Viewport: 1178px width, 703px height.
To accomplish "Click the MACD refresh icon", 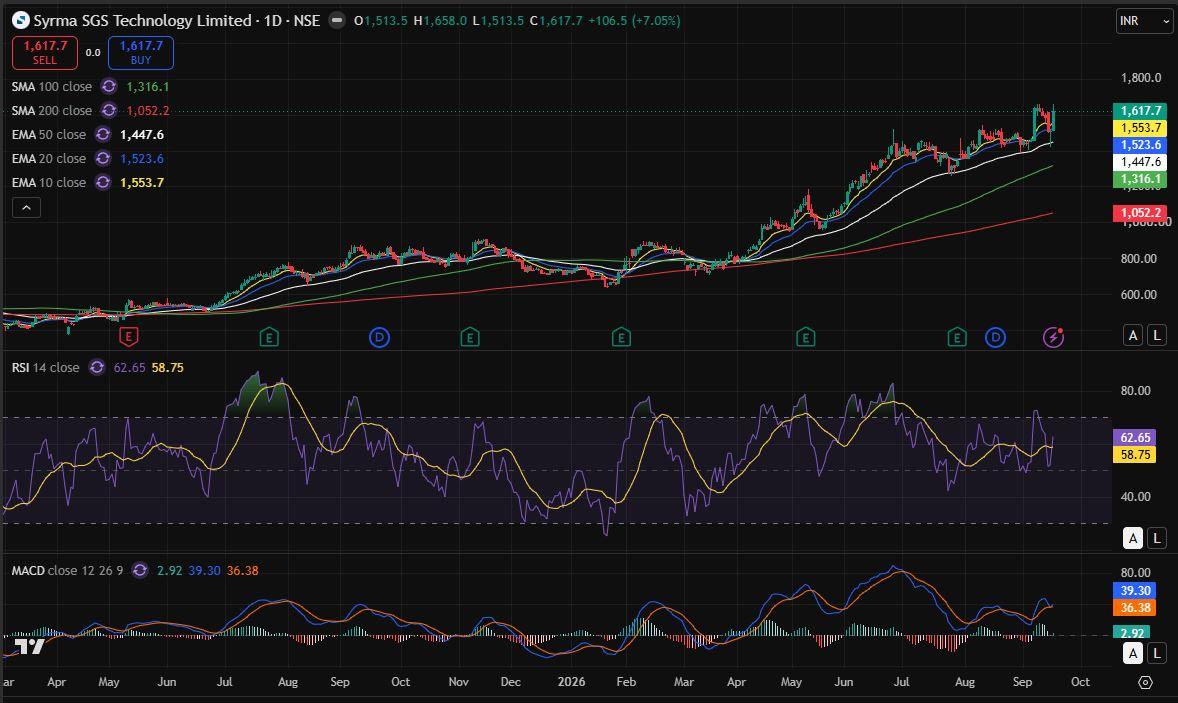I will 140,570.
